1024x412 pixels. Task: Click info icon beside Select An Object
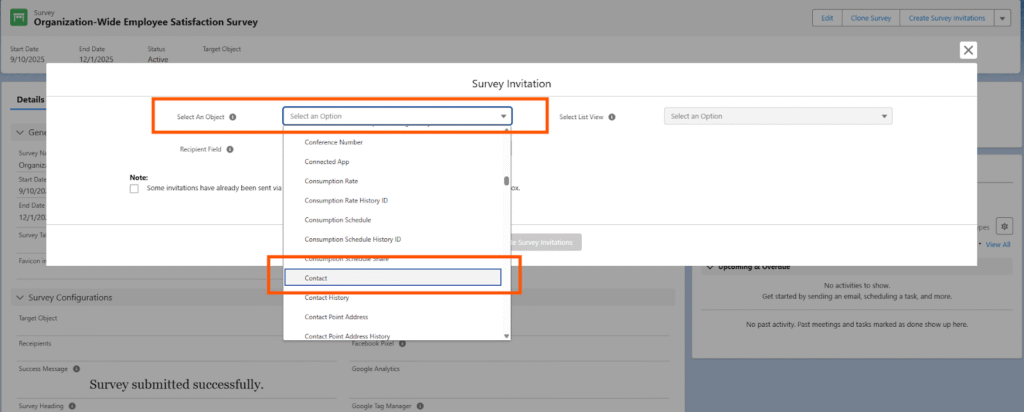(233, 117)
